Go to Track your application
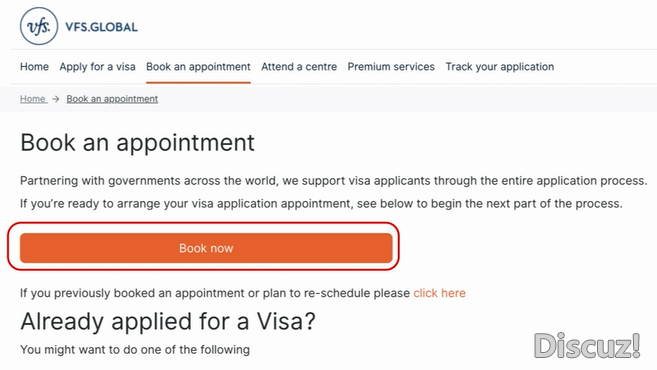 point(500,67)
